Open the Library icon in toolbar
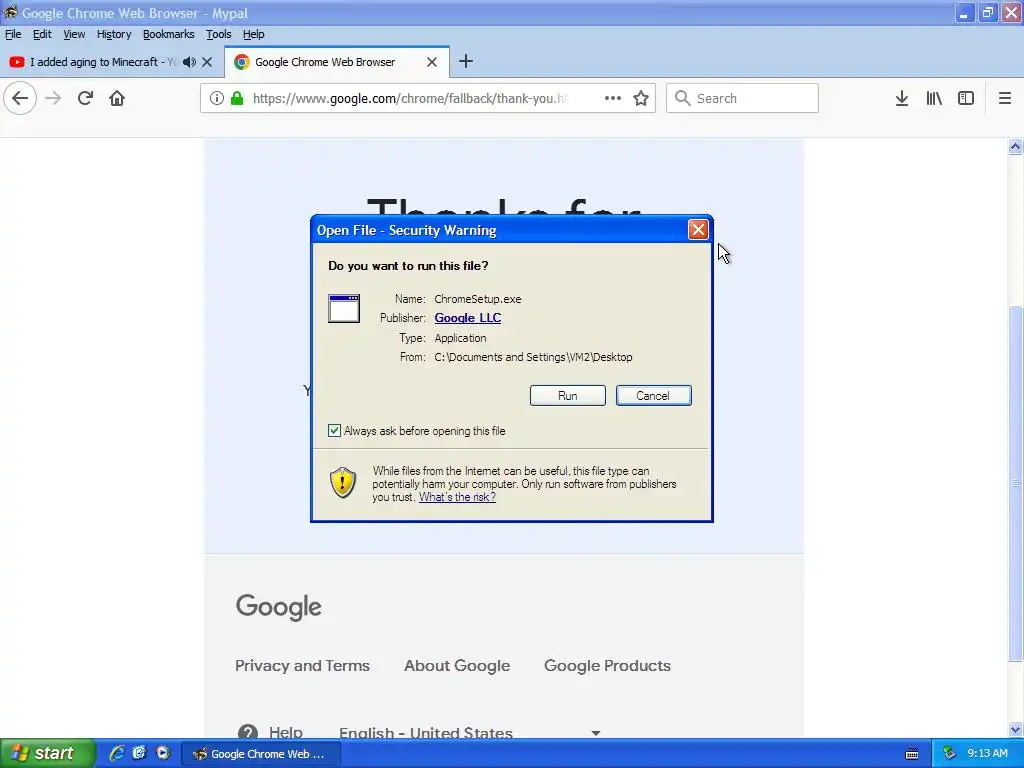 click(x=934, y=99)
